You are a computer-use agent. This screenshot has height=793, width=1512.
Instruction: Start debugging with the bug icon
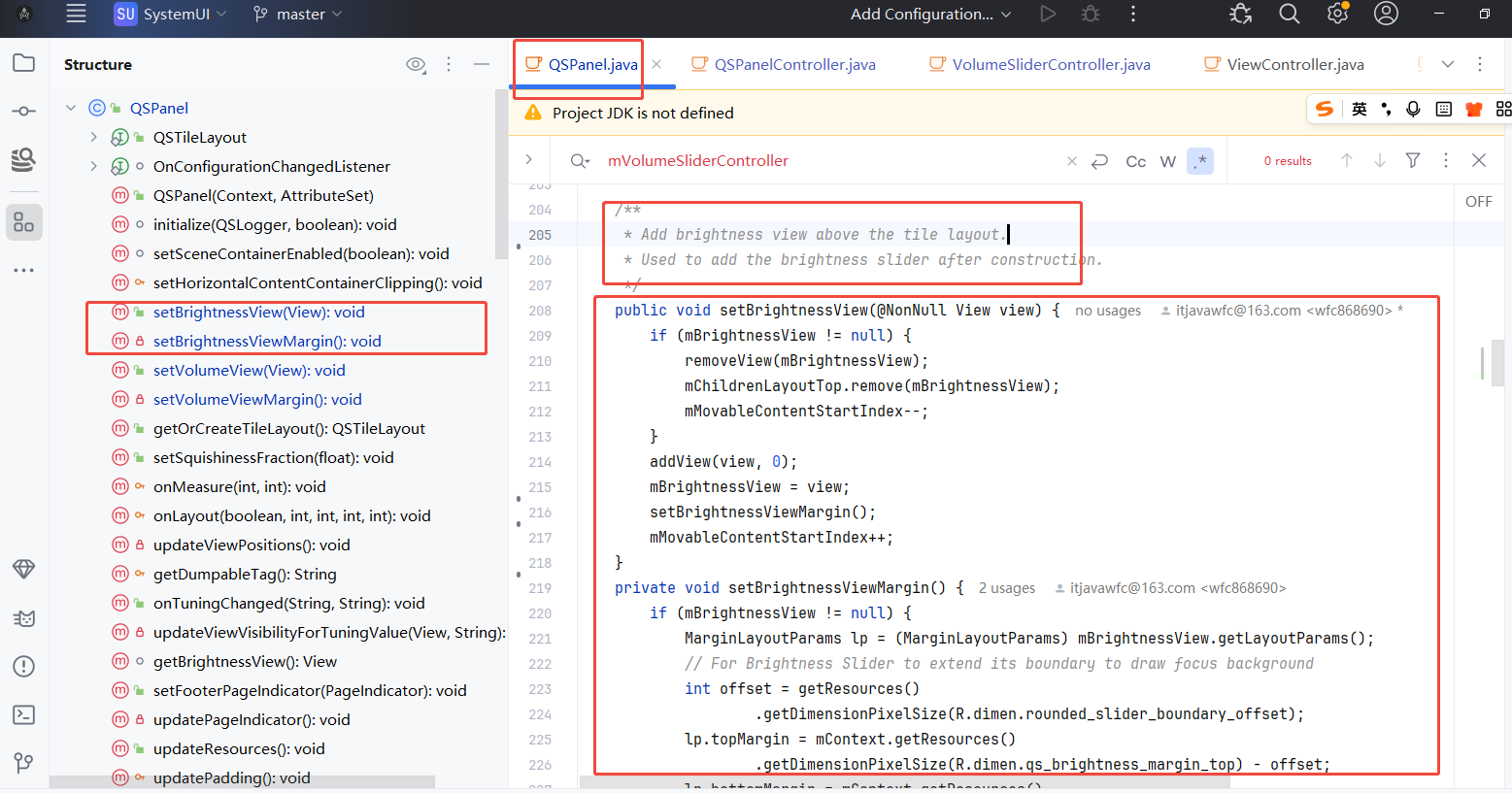click(1091, 14)
